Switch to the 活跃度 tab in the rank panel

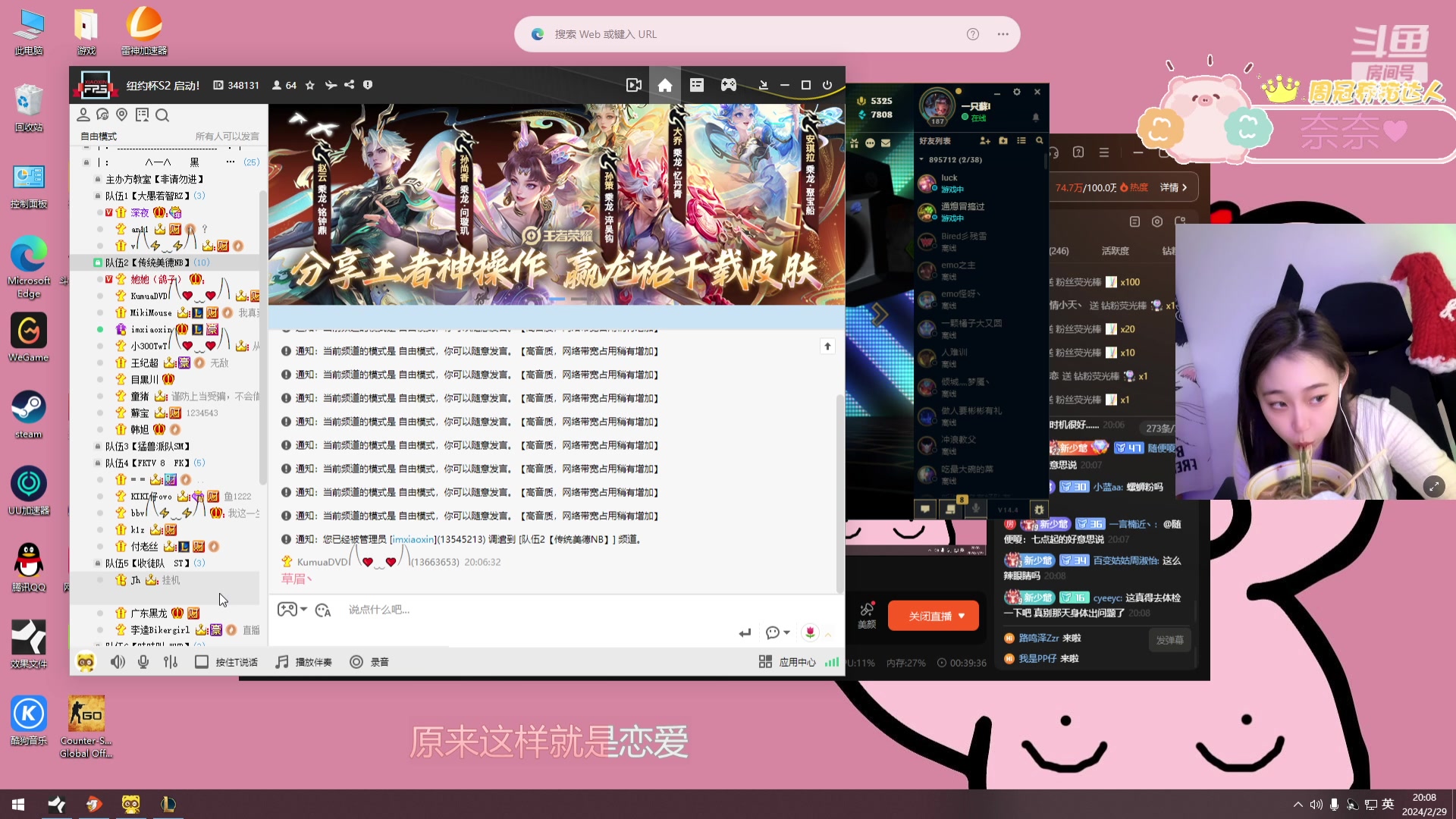tap(1115, 250)
